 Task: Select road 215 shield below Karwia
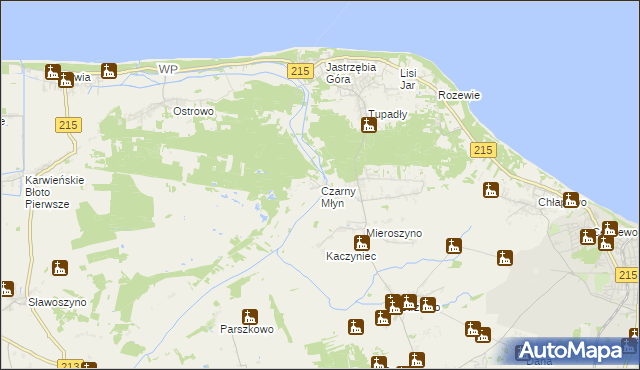(x=68, y=125)
